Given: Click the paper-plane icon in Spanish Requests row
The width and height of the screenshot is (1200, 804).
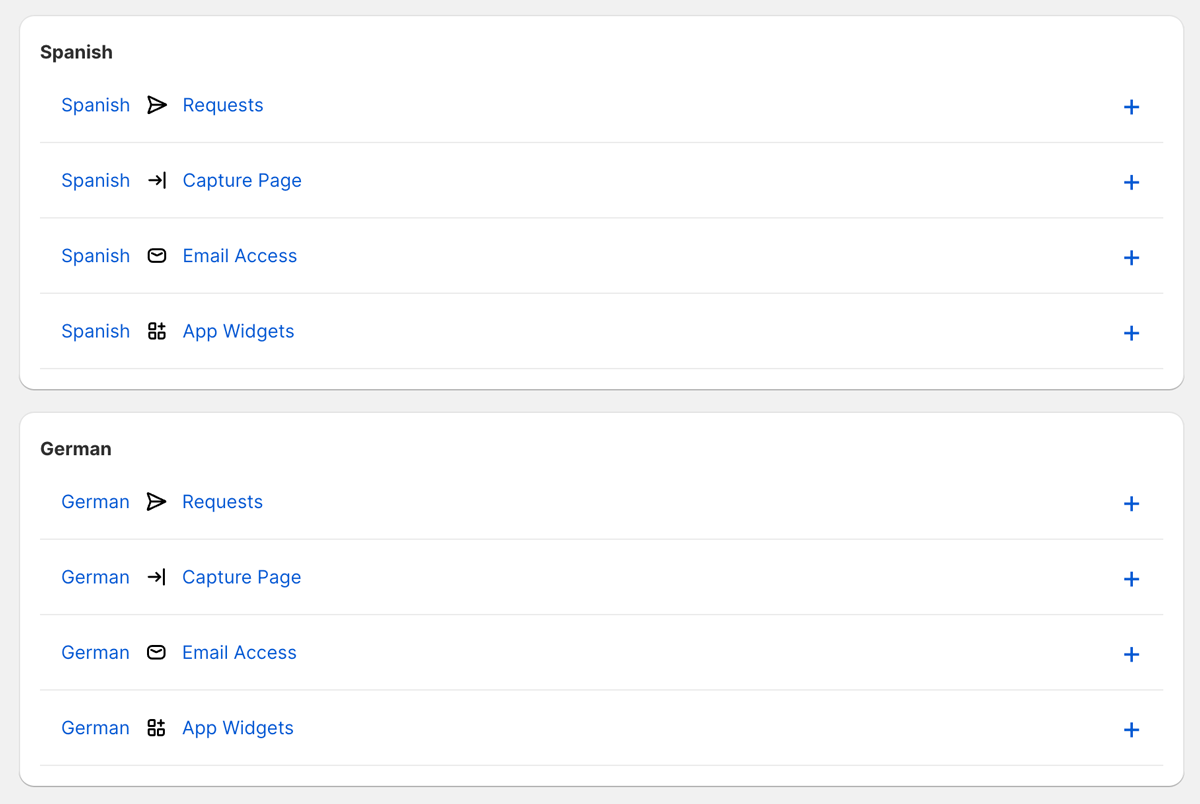Looking at the screenshot, I should (156, 105).
